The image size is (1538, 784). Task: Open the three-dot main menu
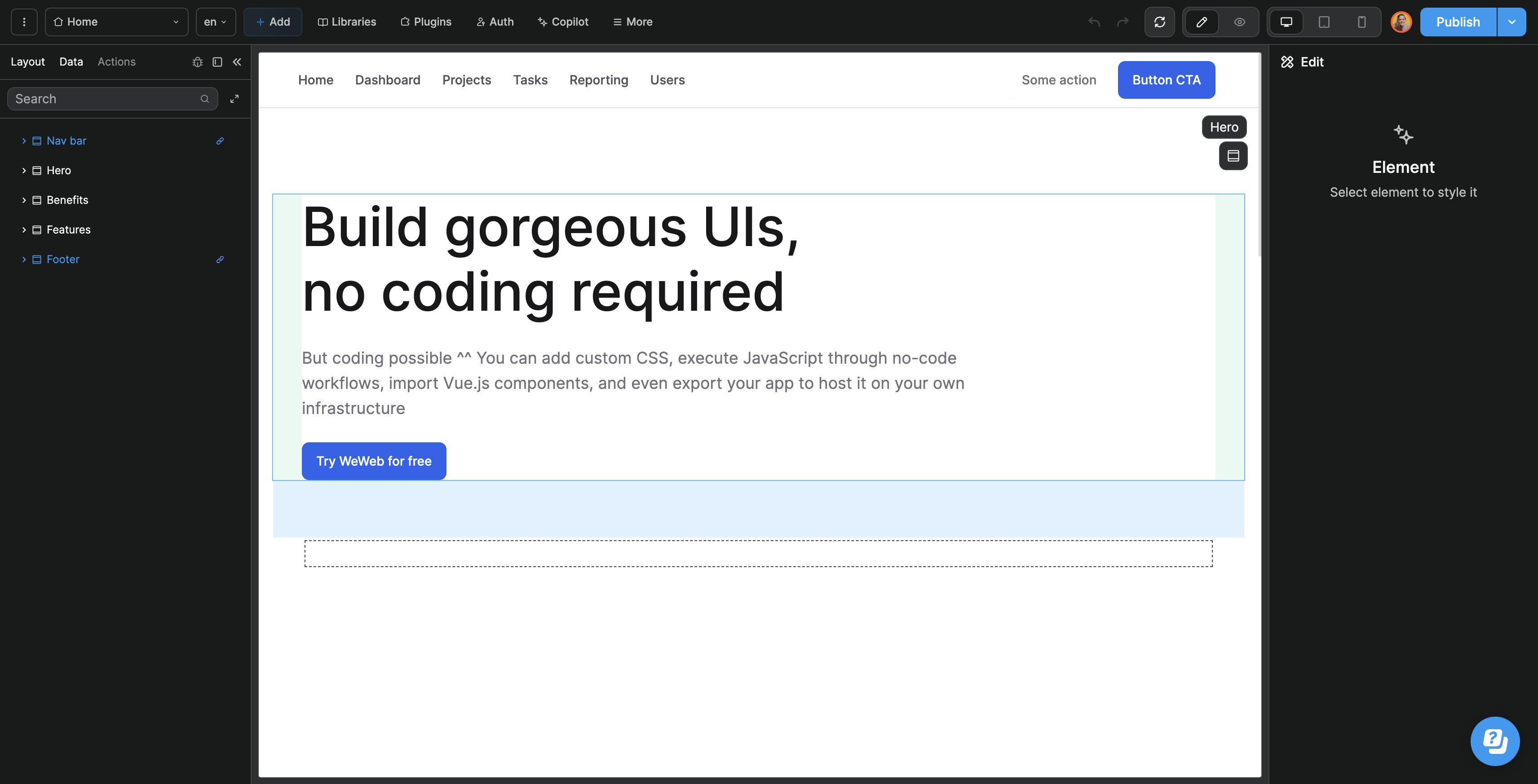pyautogui.click(x=24, y=22)
